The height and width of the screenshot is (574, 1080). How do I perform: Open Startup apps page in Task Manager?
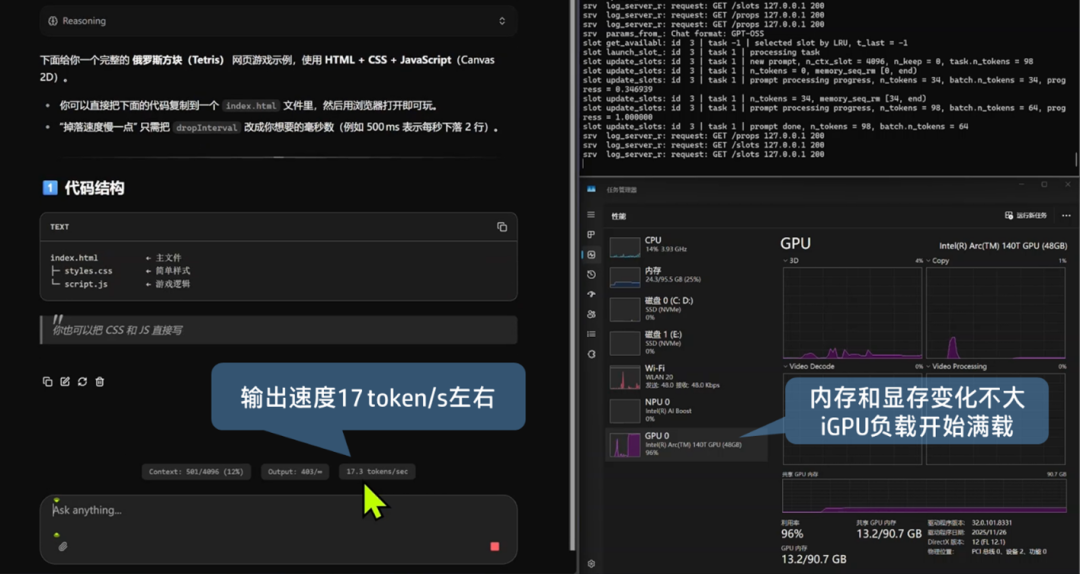click(591, 294)
